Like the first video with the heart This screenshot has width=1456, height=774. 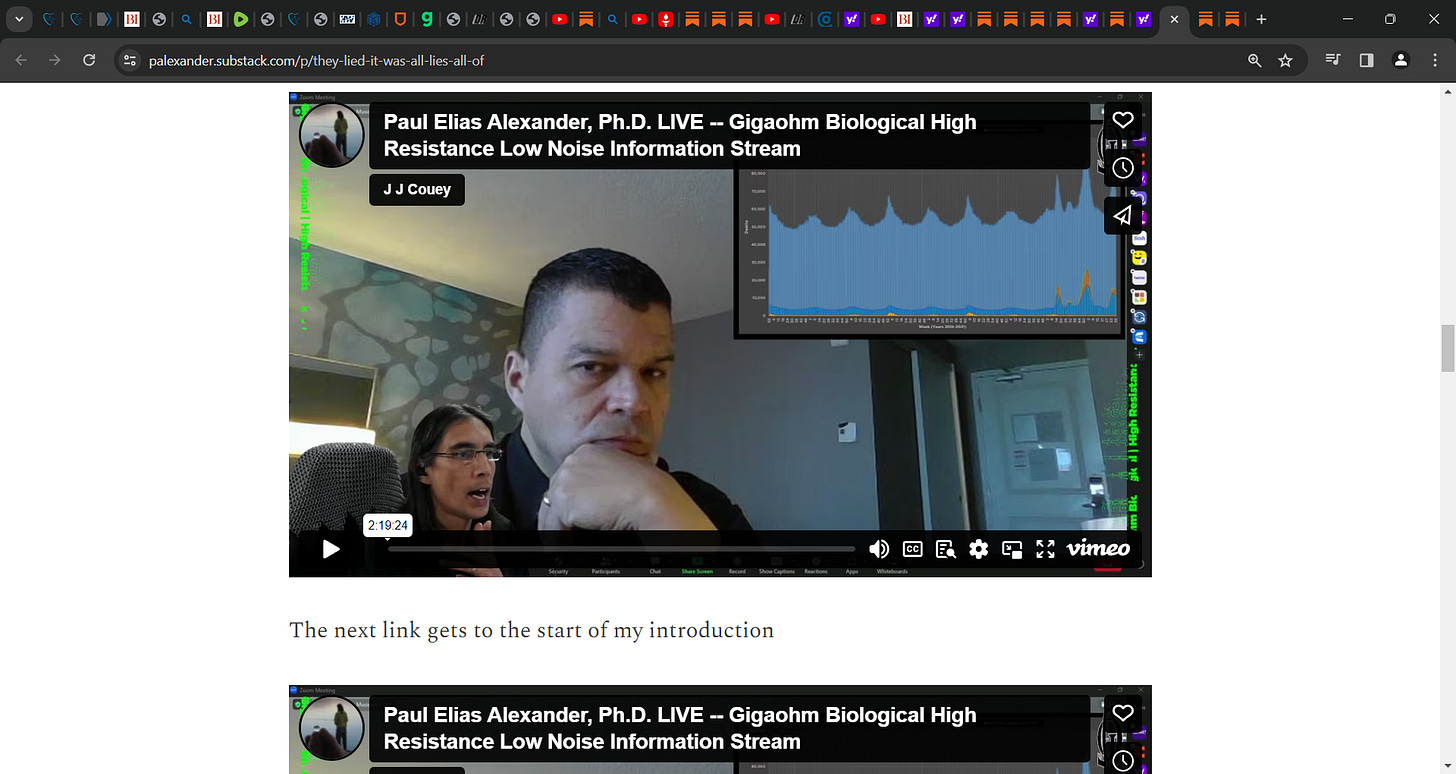pyautogui.click(x=1123, y=120)
